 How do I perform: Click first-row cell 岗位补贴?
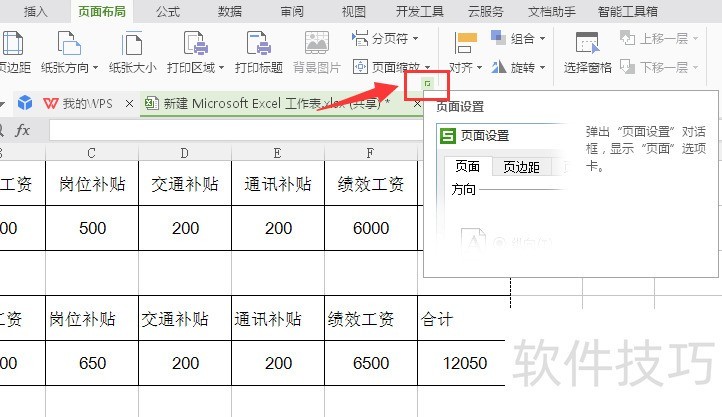tap(92, 184)
